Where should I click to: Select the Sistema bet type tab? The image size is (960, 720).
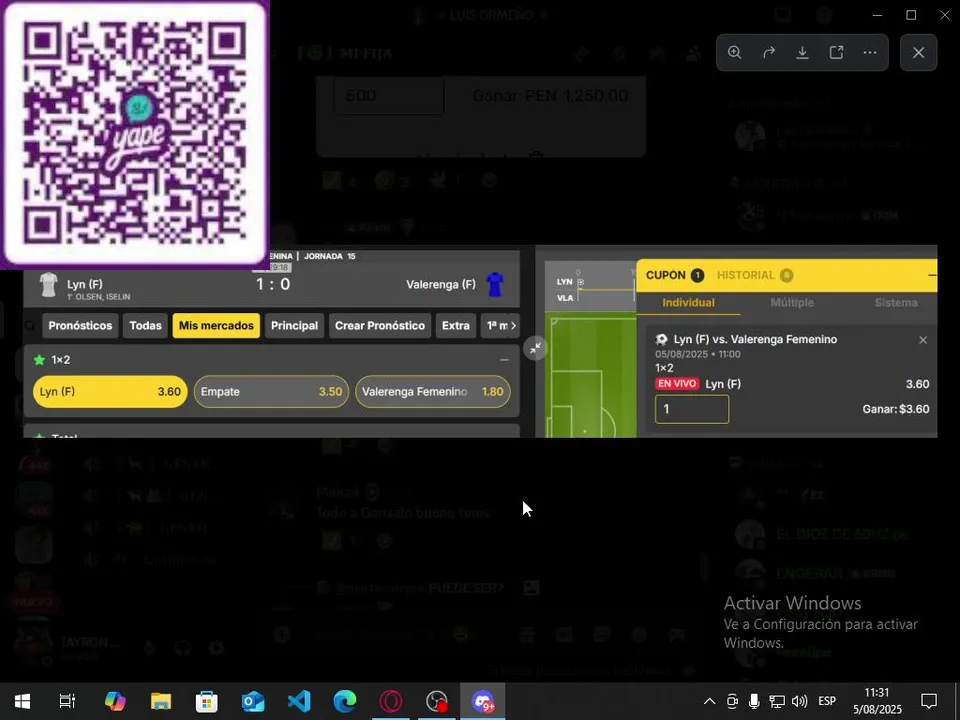896,302
